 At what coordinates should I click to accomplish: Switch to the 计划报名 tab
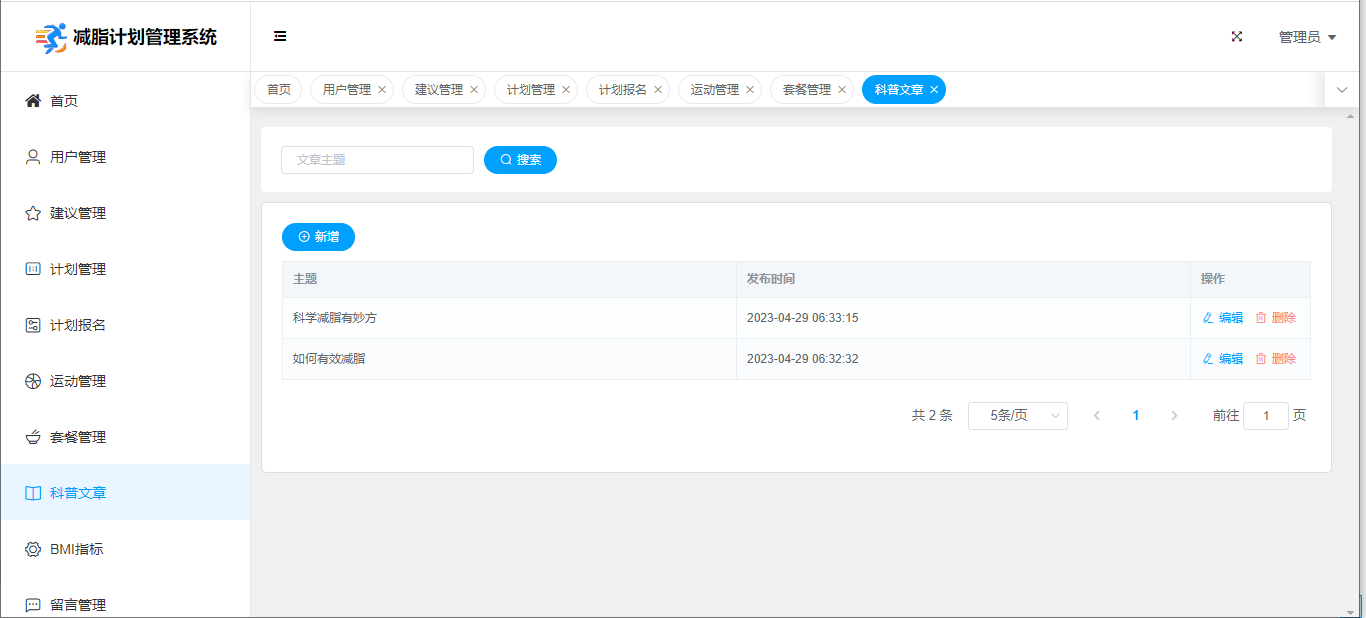point(622,90)
